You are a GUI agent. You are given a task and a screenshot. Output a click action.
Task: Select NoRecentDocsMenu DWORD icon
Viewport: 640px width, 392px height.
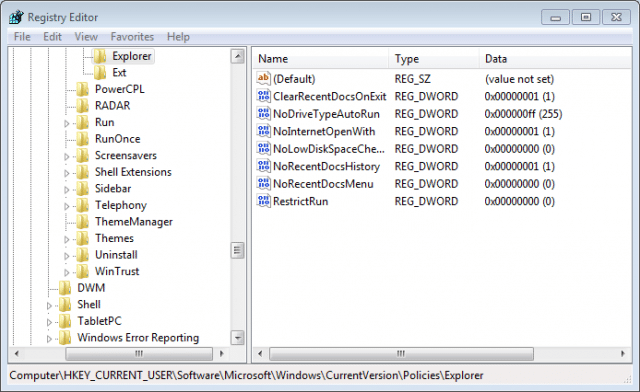point(264,184)
